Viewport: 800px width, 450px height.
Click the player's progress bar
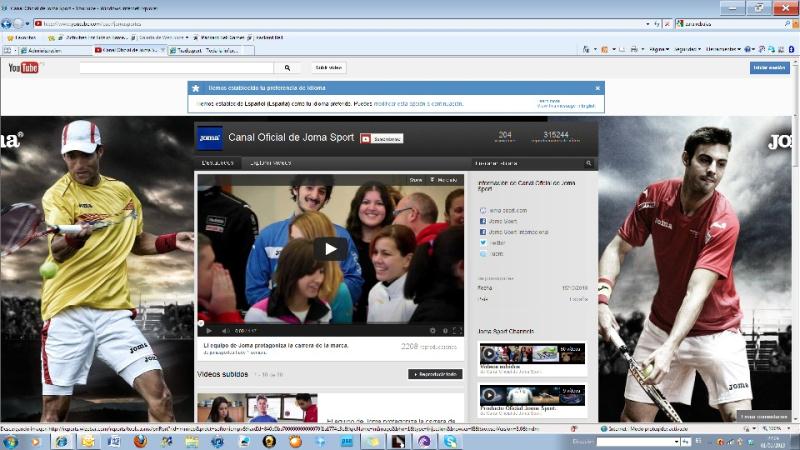(331, 324)
